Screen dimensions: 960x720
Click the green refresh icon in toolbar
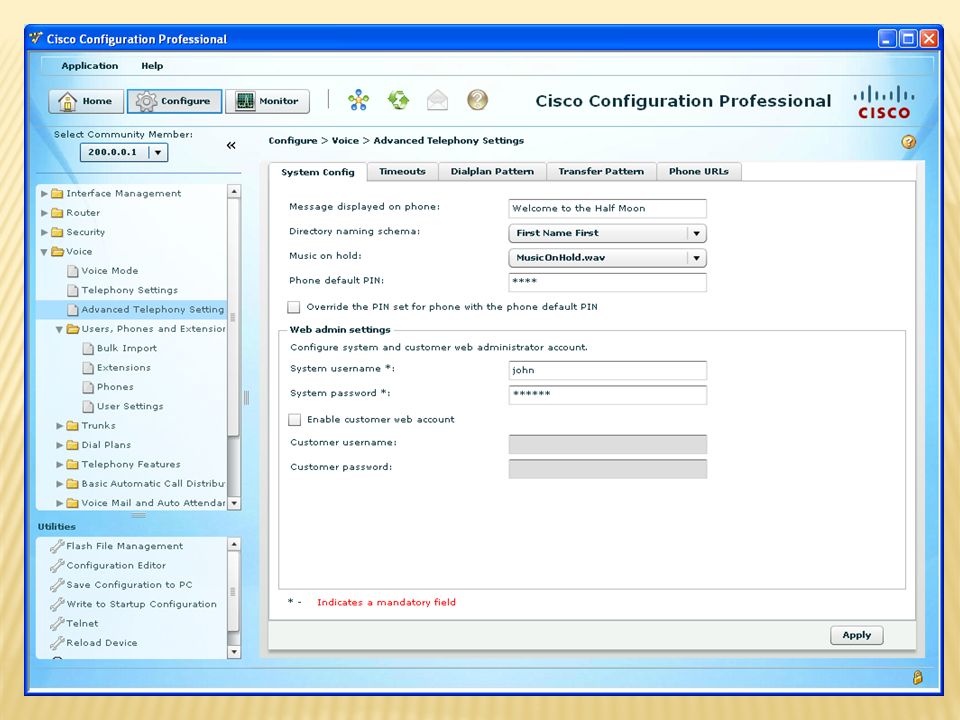click(398, 100)
